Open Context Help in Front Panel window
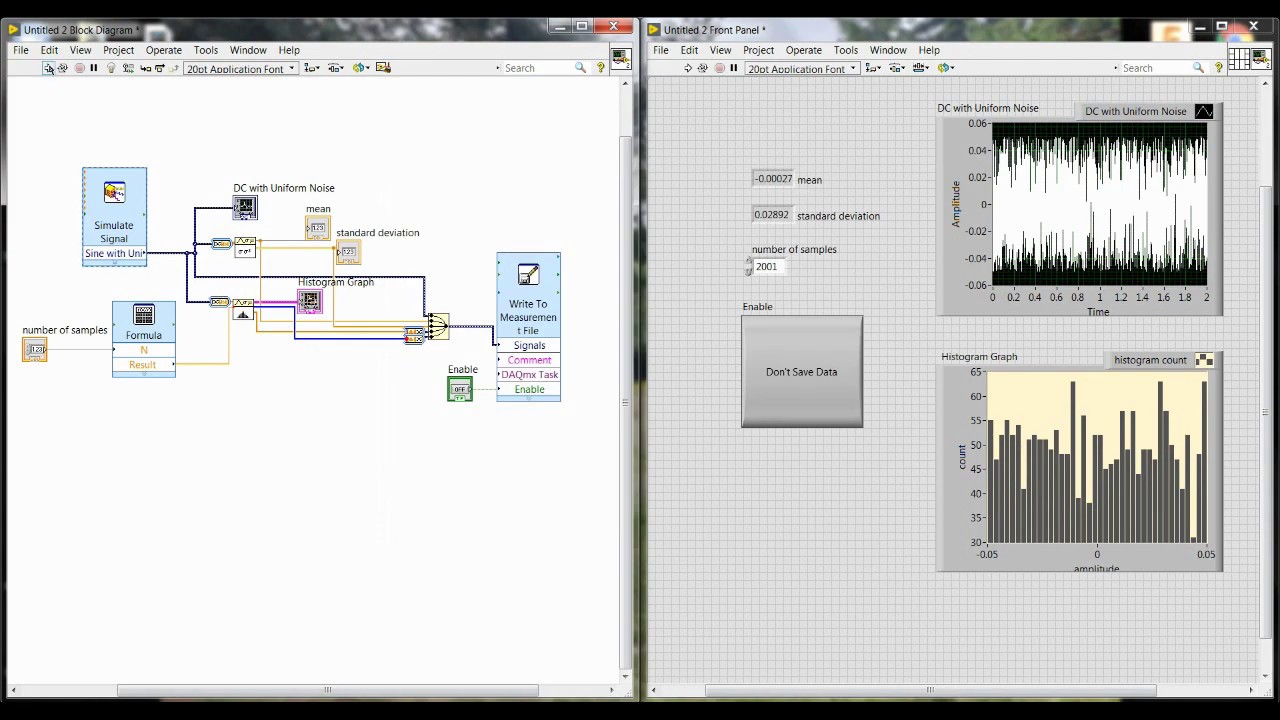1280x720 pixels. coord(1219,68)
